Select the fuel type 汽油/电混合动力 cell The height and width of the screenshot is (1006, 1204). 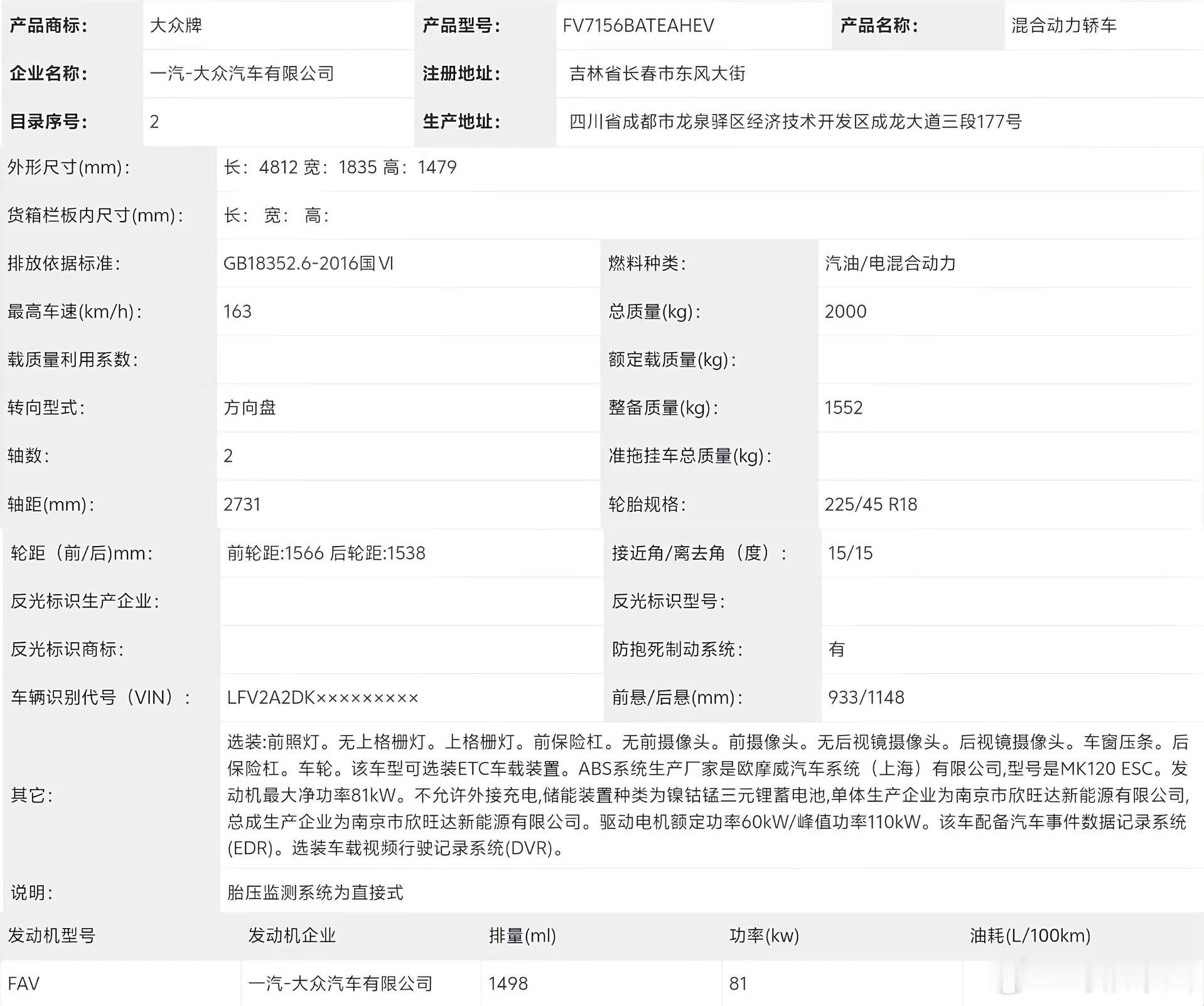pos(1006,264)
